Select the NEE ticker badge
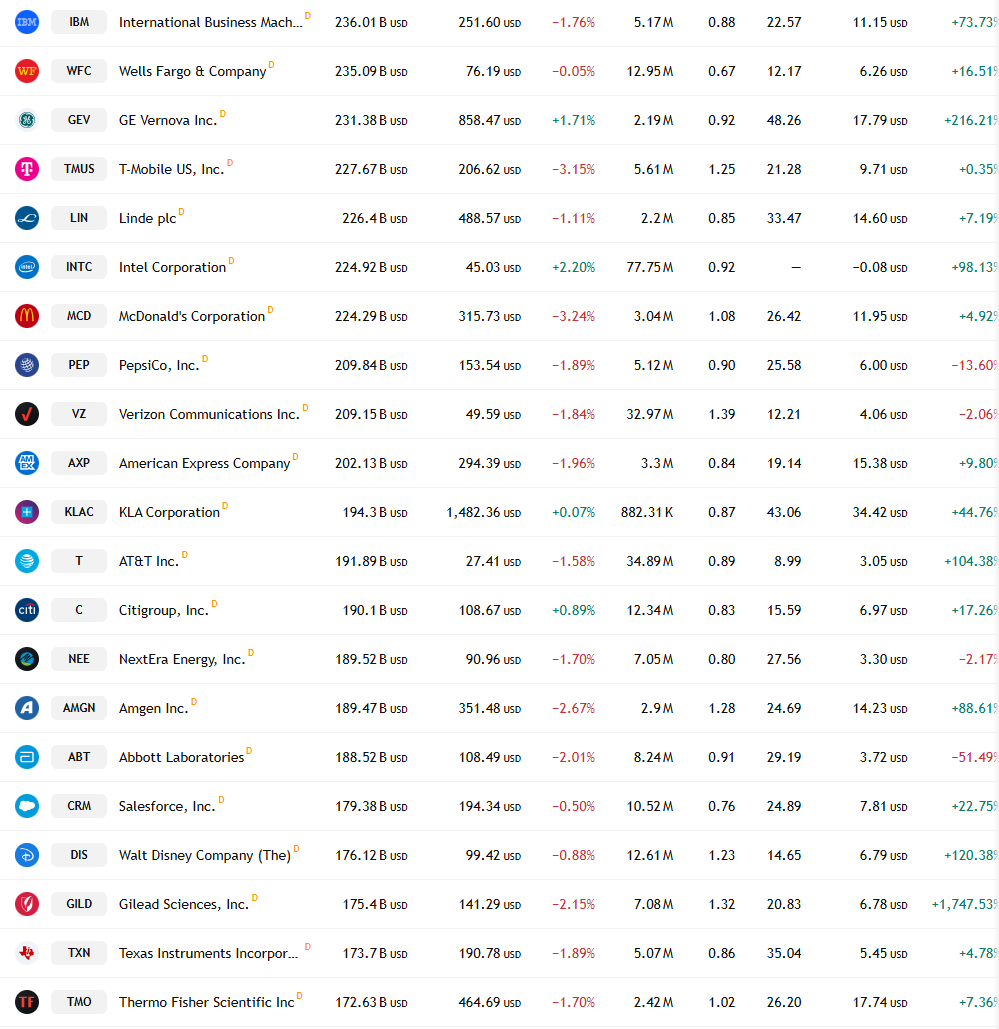The width and height of the screenshot is (999, 1029). [x=79, y=659]
